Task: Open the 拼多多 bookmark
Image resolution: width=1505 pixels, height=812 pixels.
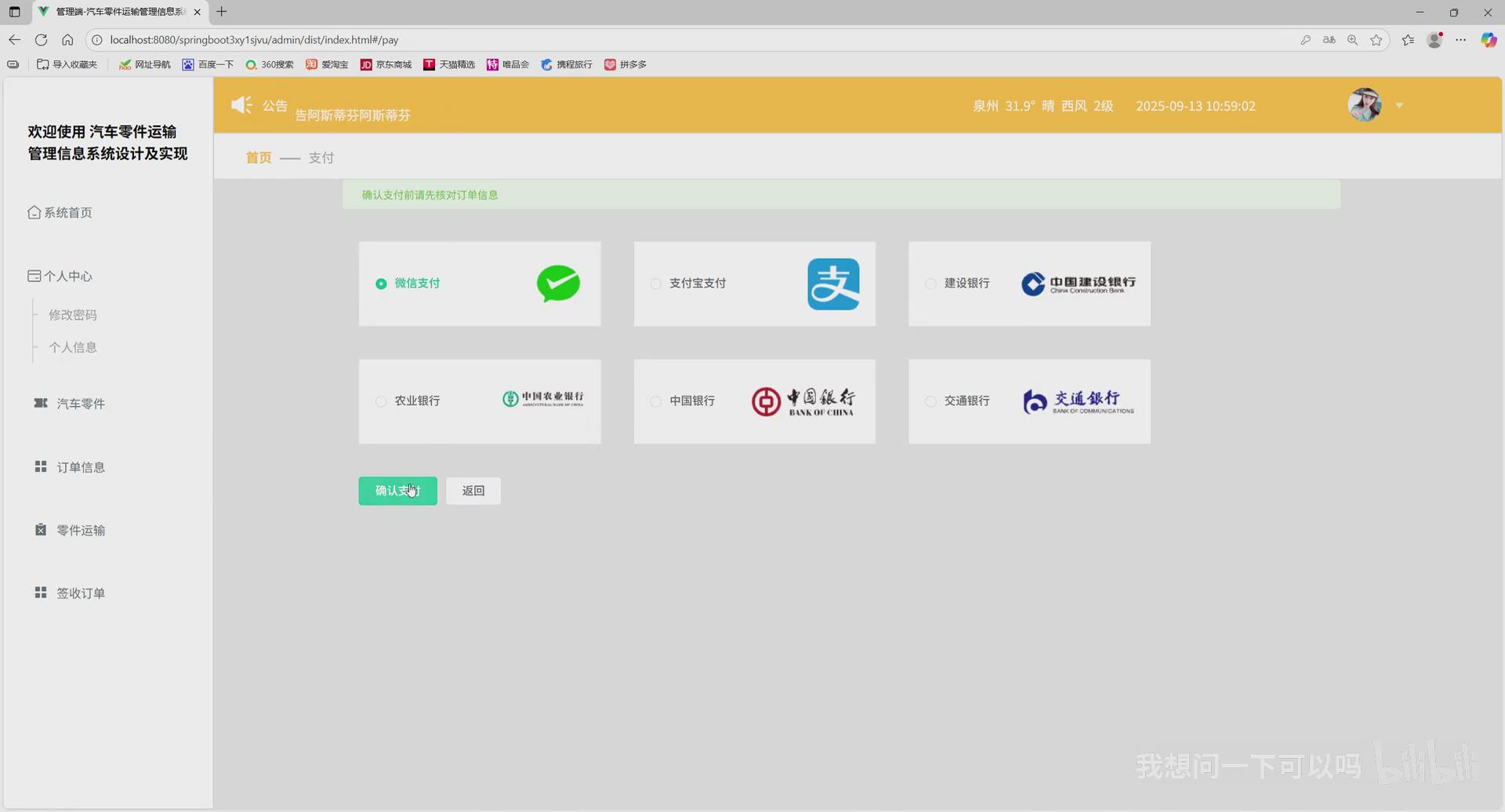Action: tap(626, 64)
